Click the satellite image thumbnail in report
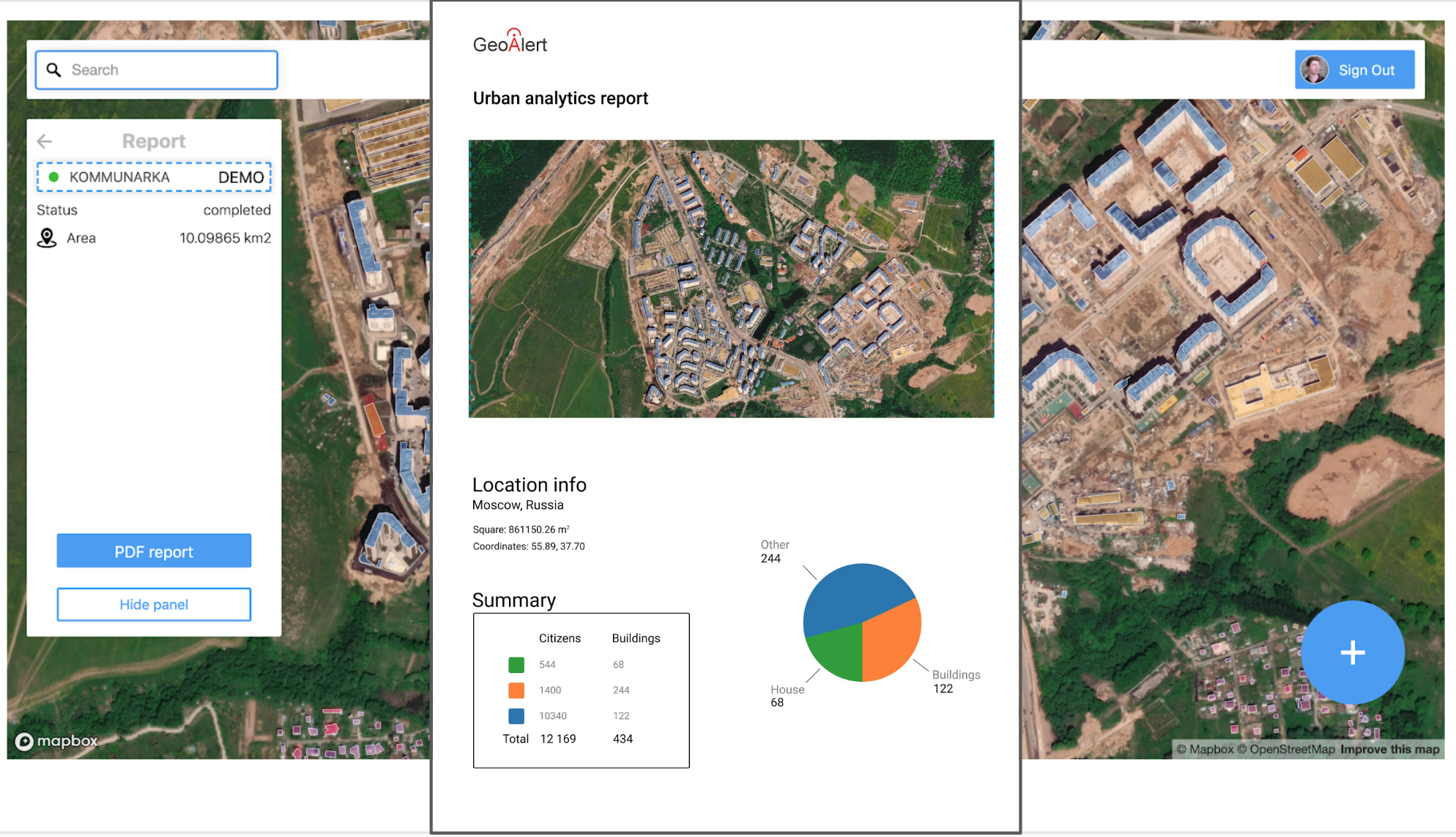Image resolution: width=1456 pixels, height=837 pixels. (x=731, y=278)
